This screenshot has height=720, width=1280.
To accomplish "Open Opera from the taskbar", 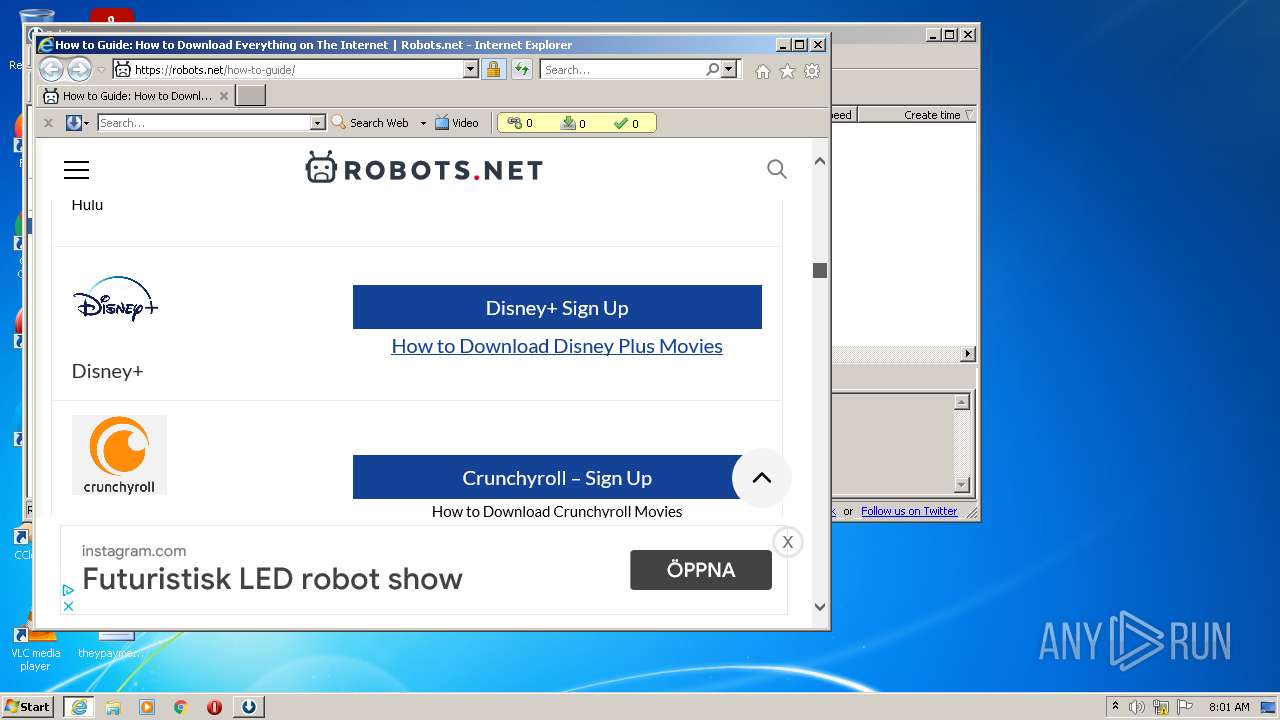I will (214, 707).
